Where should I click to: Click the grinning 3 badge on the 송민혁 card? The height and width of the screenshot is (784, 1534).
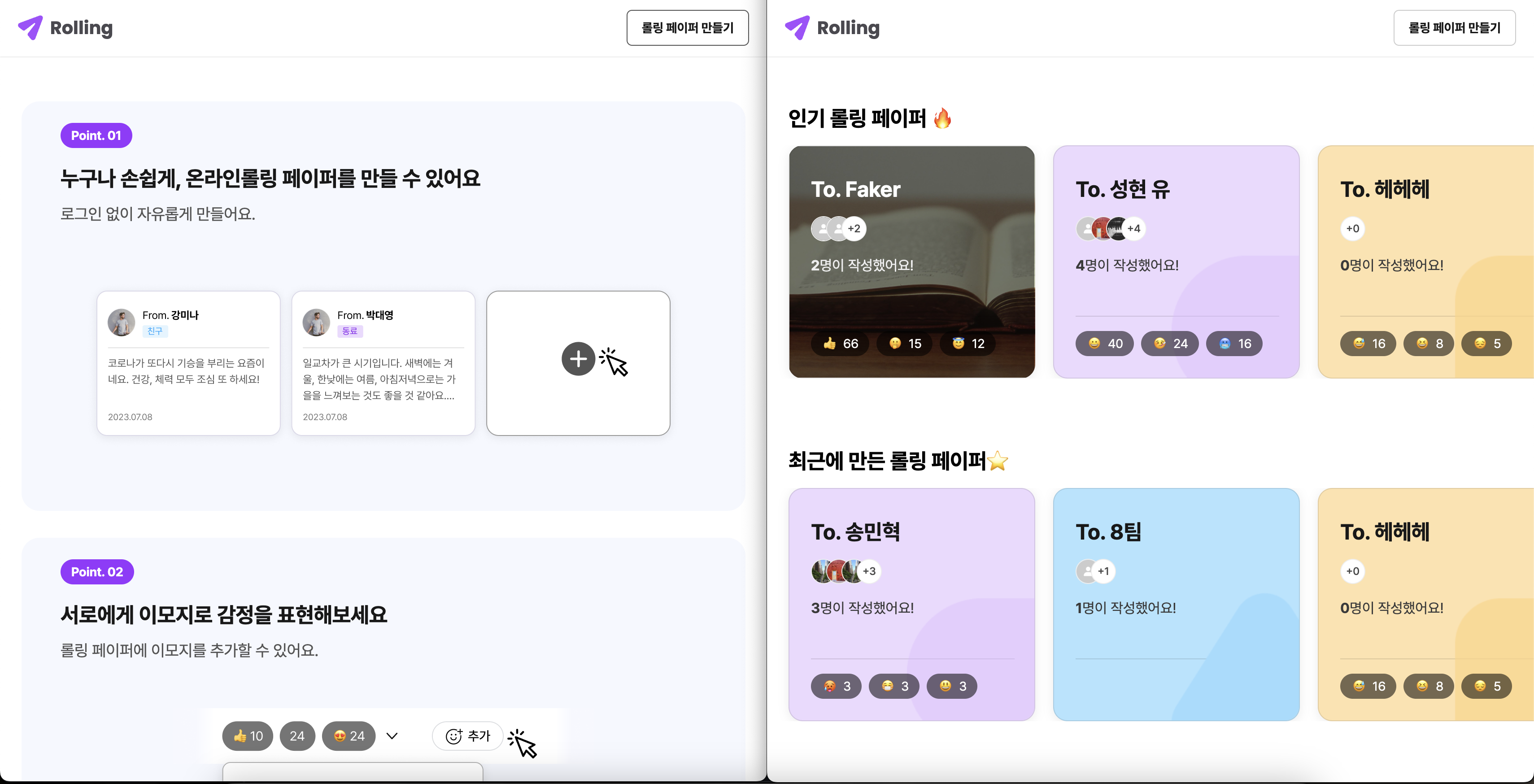click(952, 686)
